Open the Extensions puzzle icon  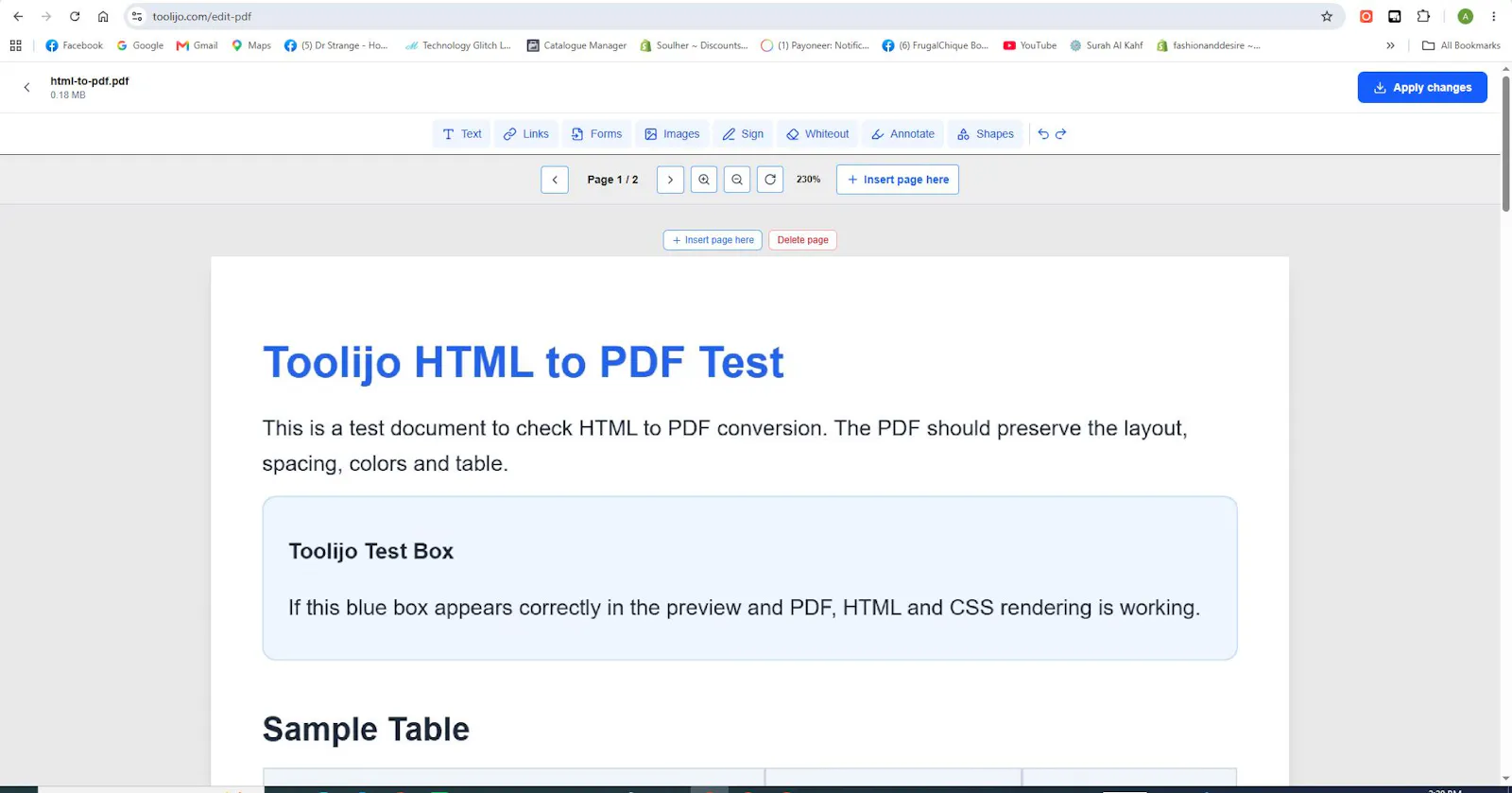tap(1423, 16)
